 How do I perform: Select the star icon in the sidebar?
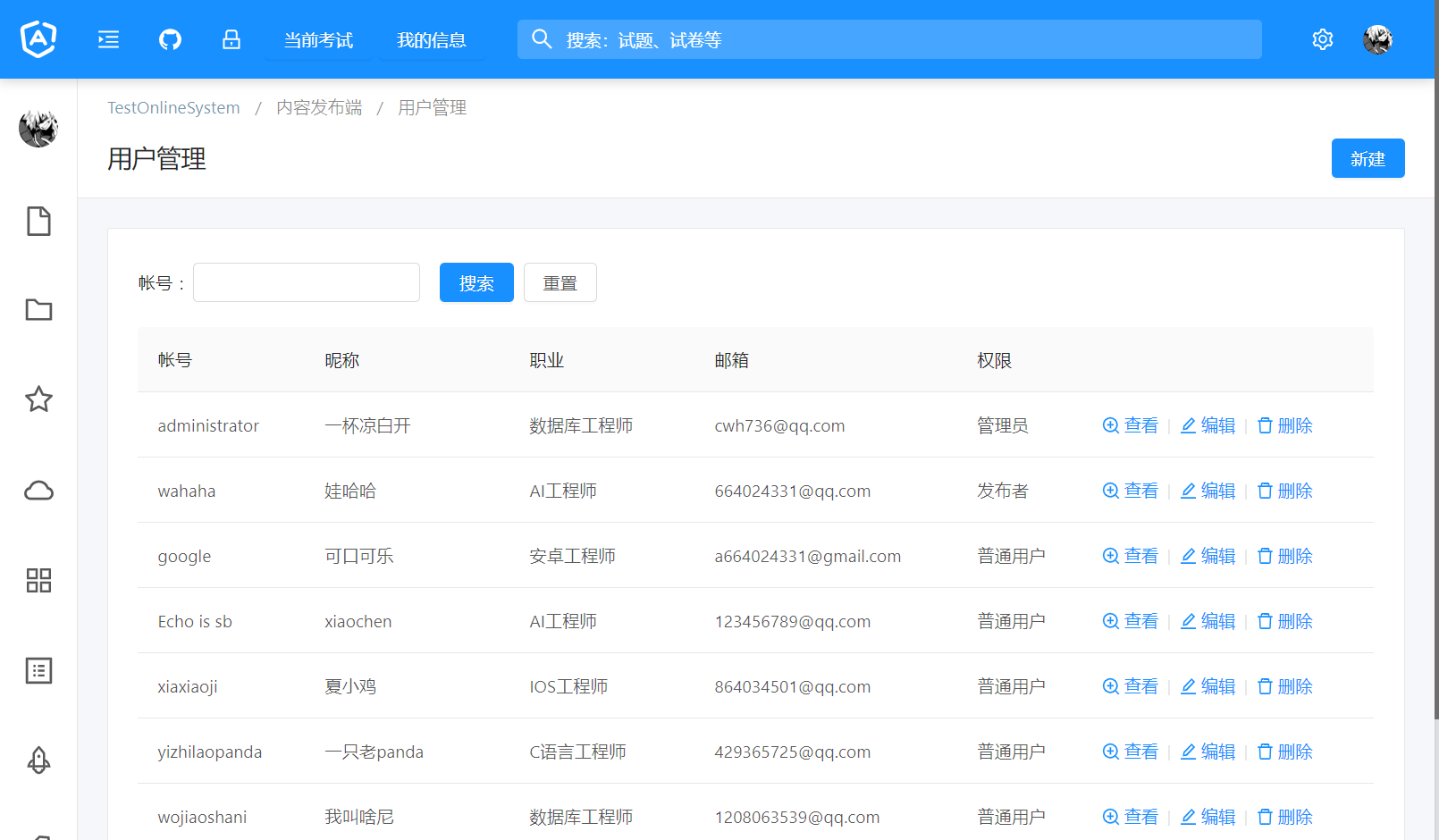38,399
